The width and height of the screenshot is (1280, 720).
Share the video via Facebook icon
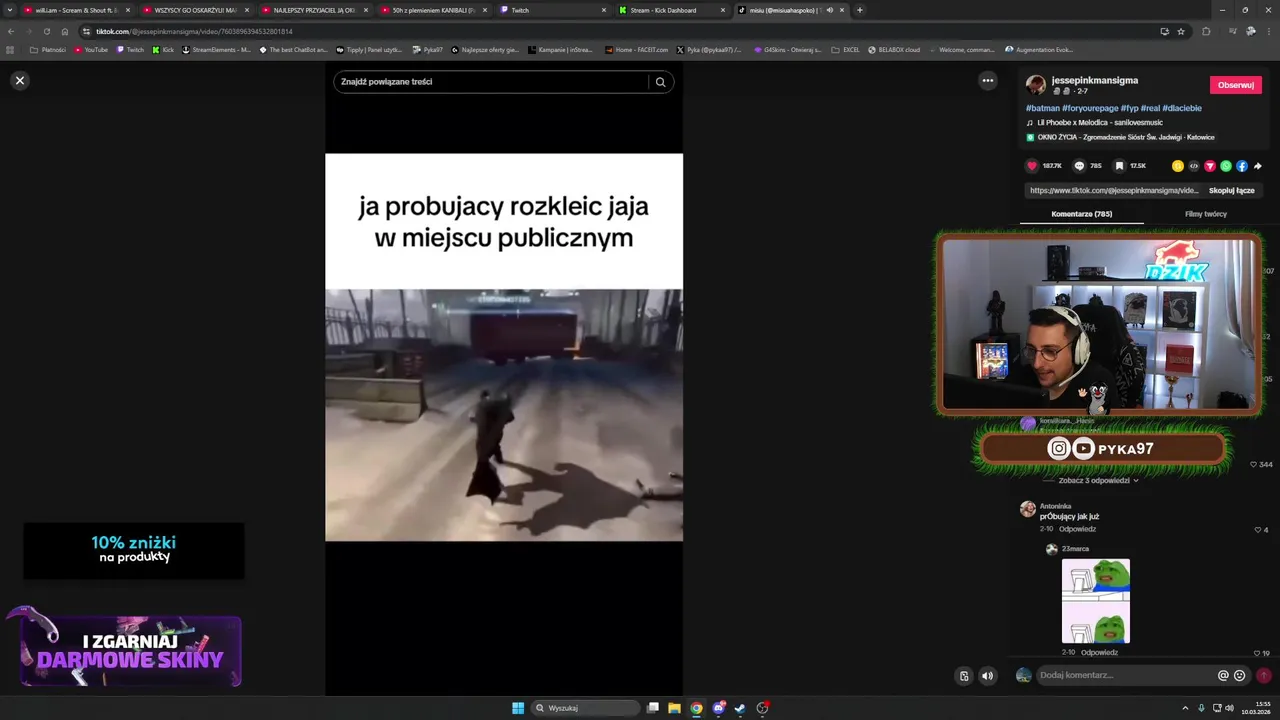click(1241, 166)
